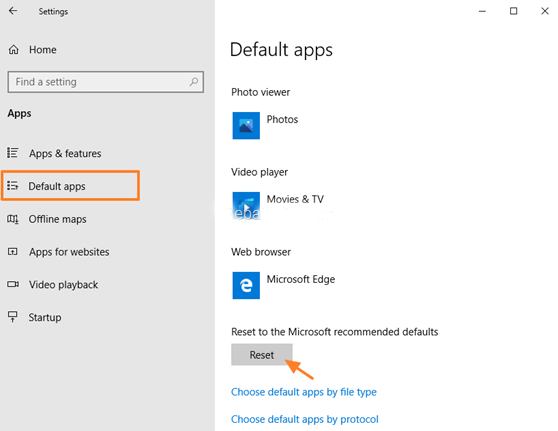Open Apps for websites settings
The height and width of the screenshot is (431, 558).
point(69,252)
